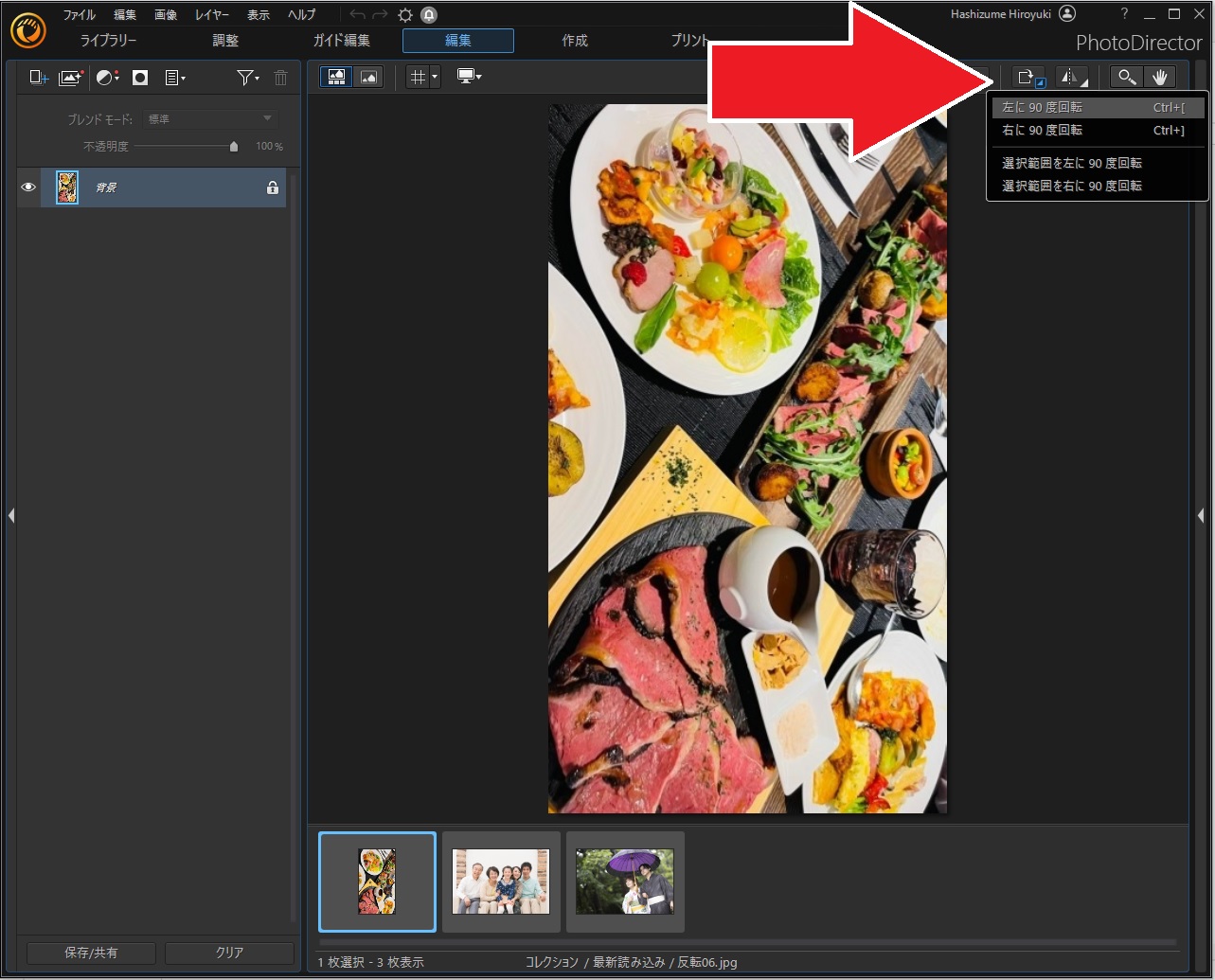This screenshot has width=1215, height=980.
Task: Click the 不透明度 opacity slider handle
Action: click(234, 147)
